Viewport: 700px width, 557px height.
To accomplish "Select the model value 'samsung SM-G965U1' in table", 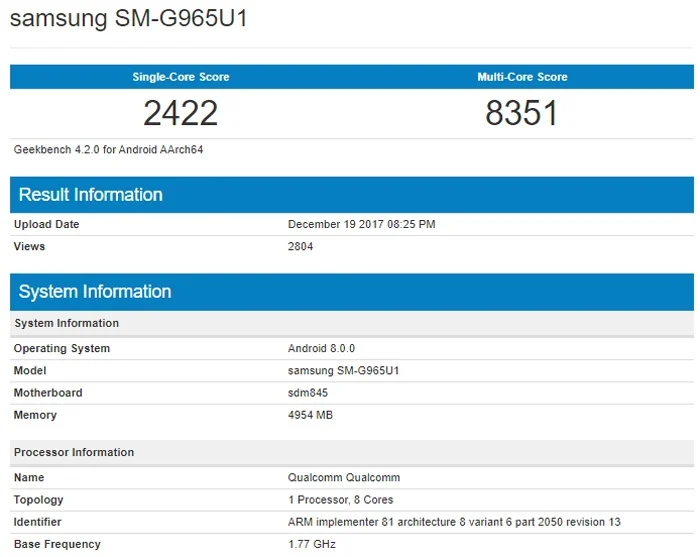I will [x=344, y=370].
